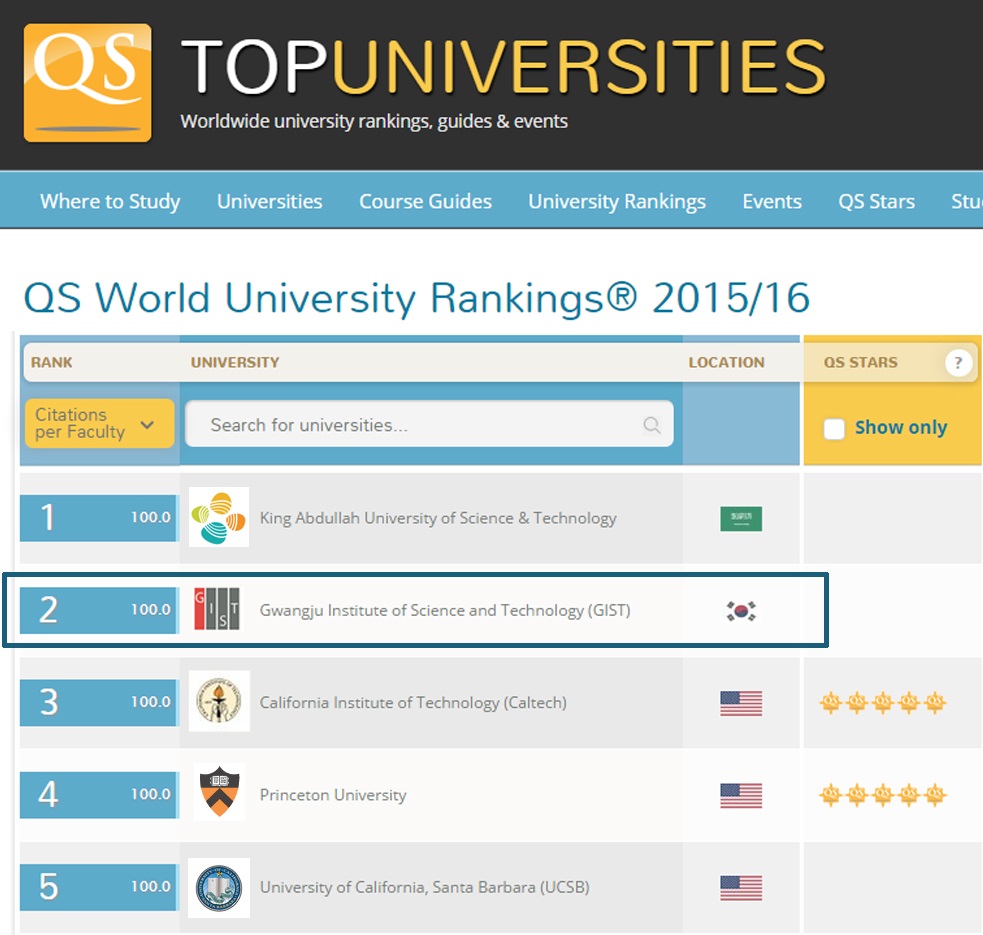
Task: Click the UCSB seal logo
Action: pos(219,887)
